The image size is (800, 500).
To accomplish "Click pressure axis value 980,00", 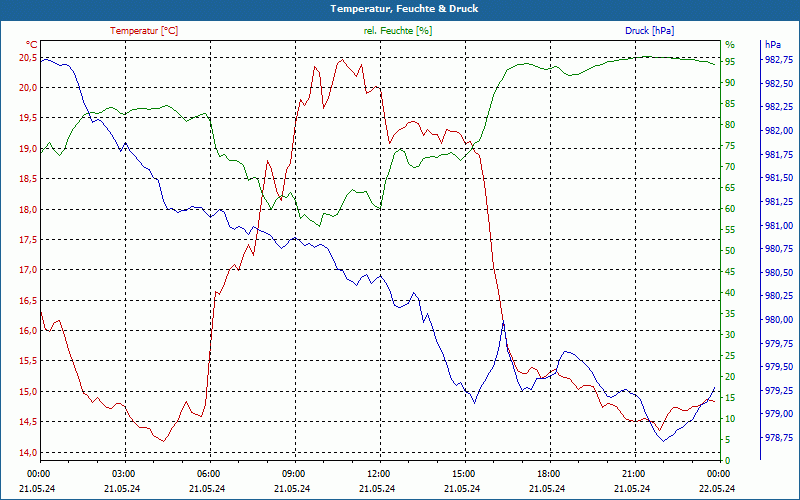I will (x=779, y=319).
